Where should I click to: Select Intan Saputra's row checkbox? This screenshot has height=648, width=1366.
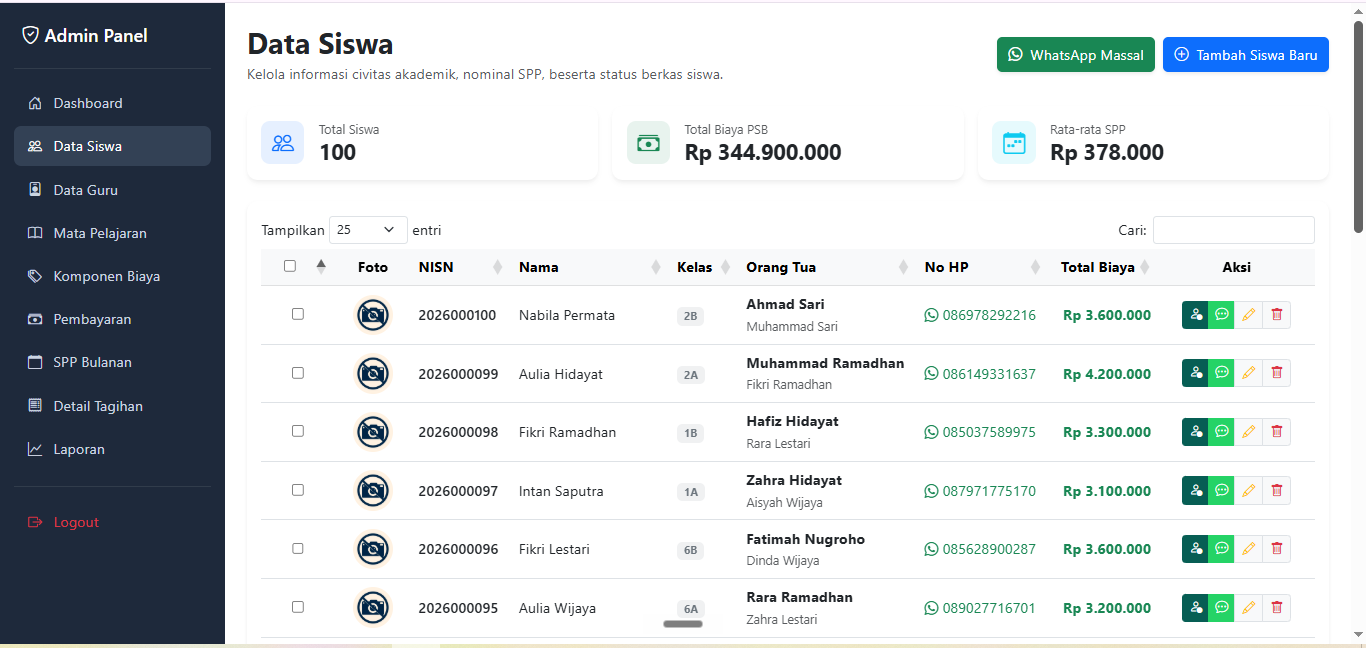point(298,490)
